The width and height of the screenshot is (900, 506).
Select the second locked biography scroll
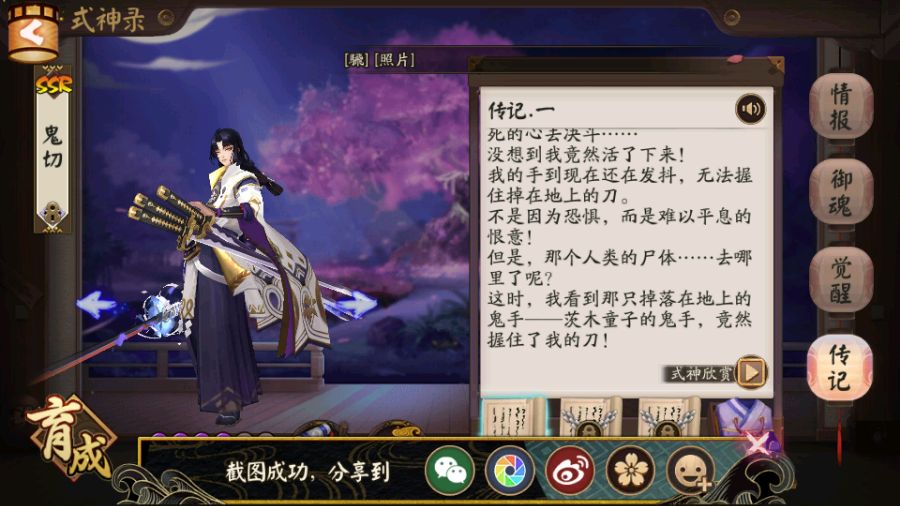point(589,418)
